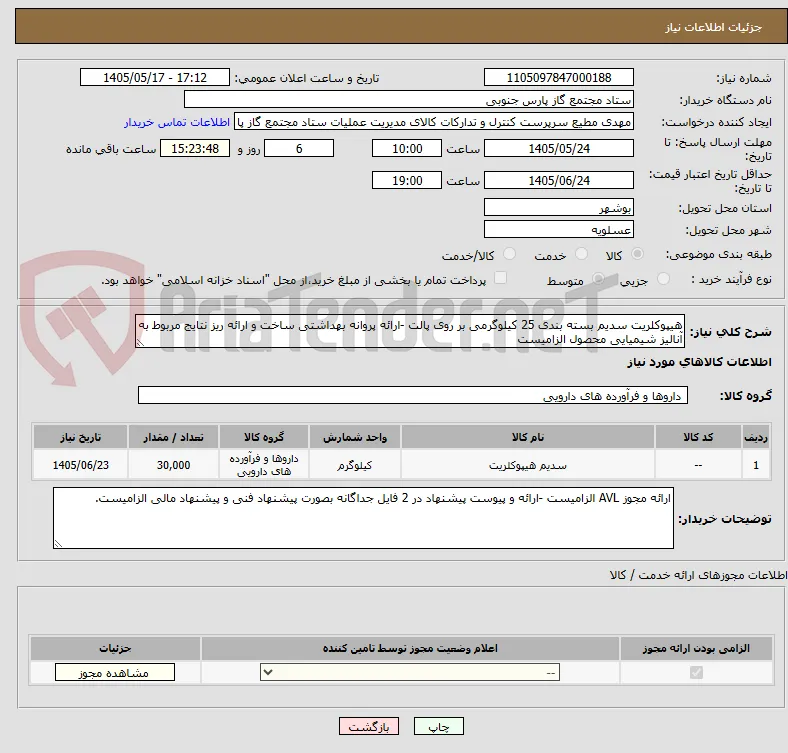The height and width of the screenshot is (753, 788).
Task: Click the کد کالا column header
Action: (698, 437)
